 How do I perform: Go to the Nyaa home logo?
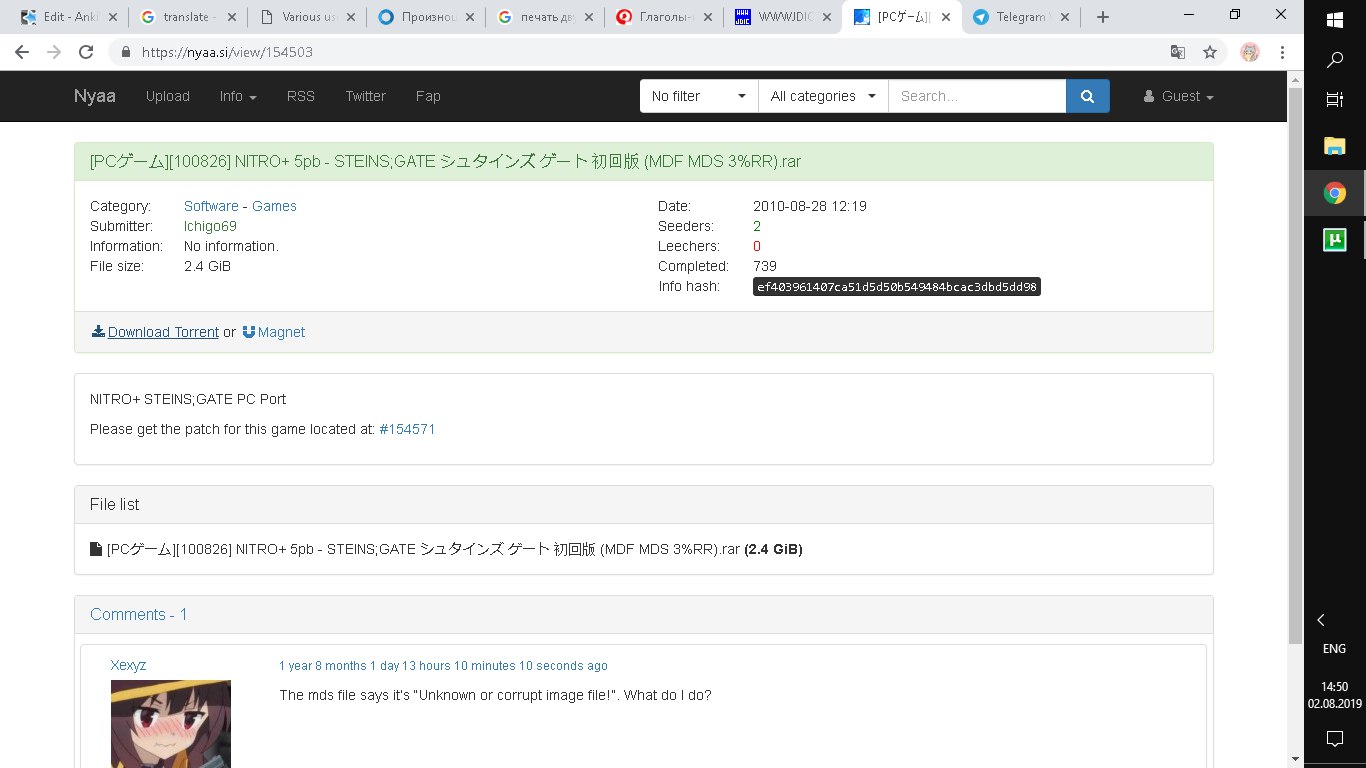click(95, 96)
